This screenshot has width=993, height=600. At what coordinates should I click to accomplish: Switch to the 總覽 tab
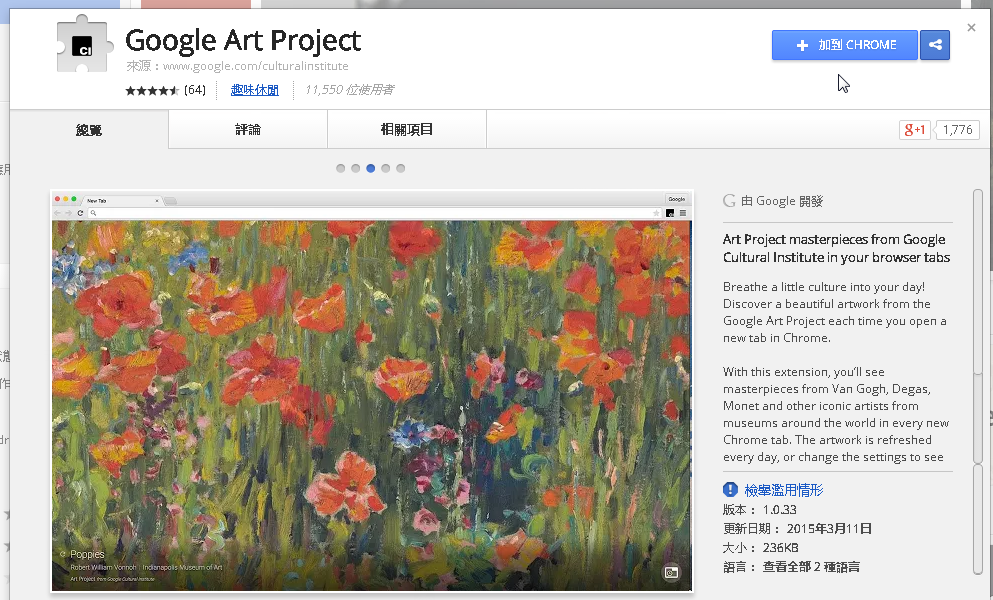tap(89, 129)
